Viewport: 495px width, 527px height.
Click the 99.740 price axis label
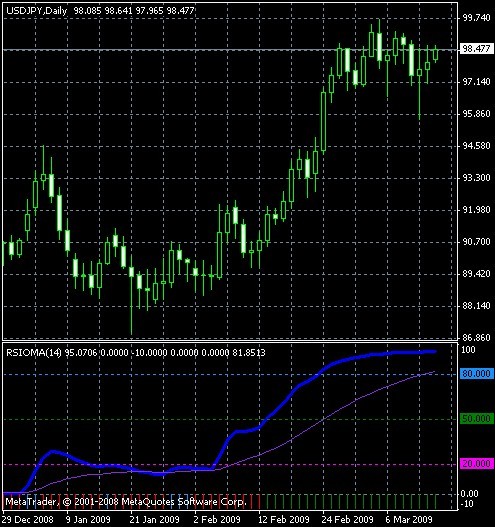coord(477,18)
